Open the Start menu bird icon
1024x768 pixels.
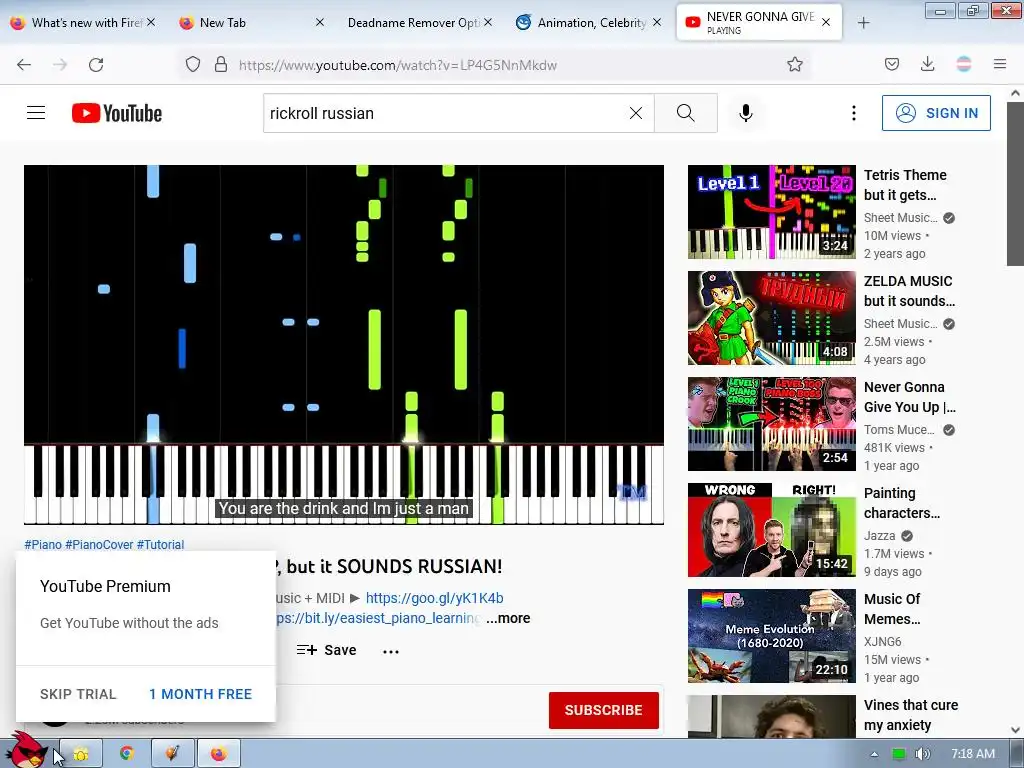(x=29, y=750)
